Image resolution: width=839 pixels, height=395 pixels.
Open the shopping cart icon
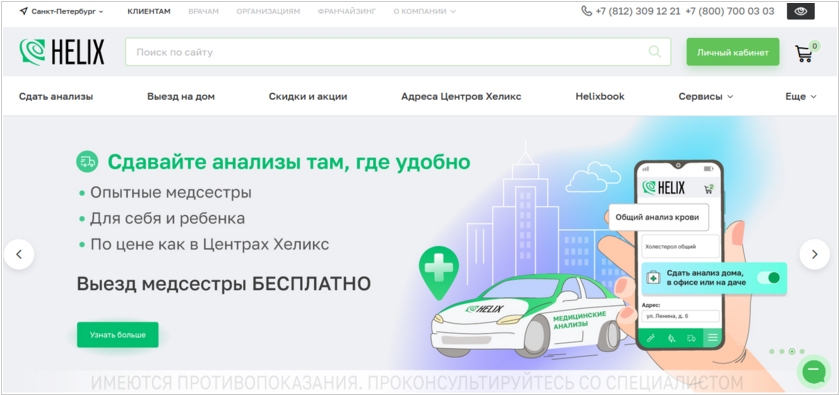[804, 54]
